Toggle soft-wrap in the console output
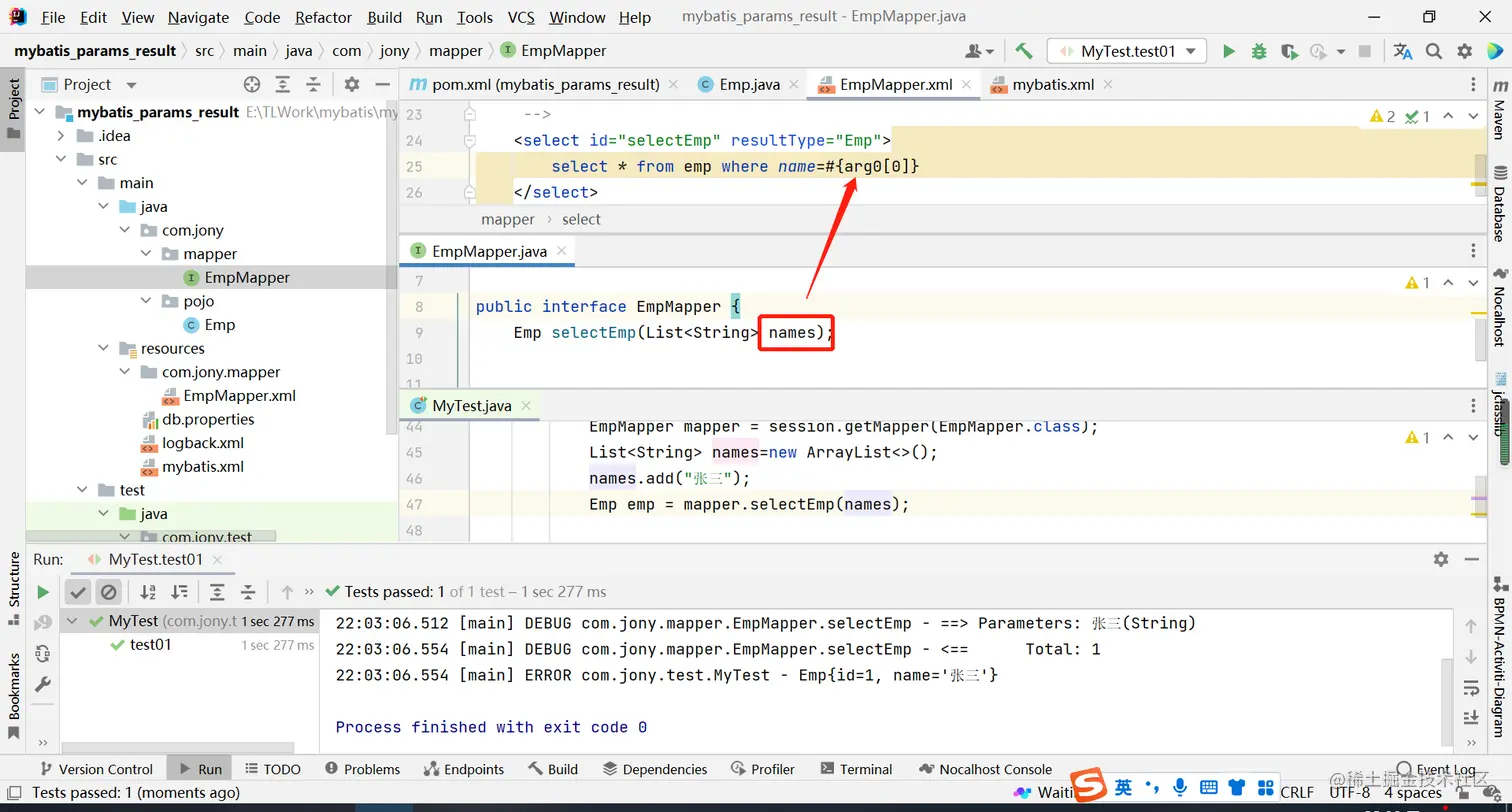1512x812 pixels. (x=1471, y=688)
